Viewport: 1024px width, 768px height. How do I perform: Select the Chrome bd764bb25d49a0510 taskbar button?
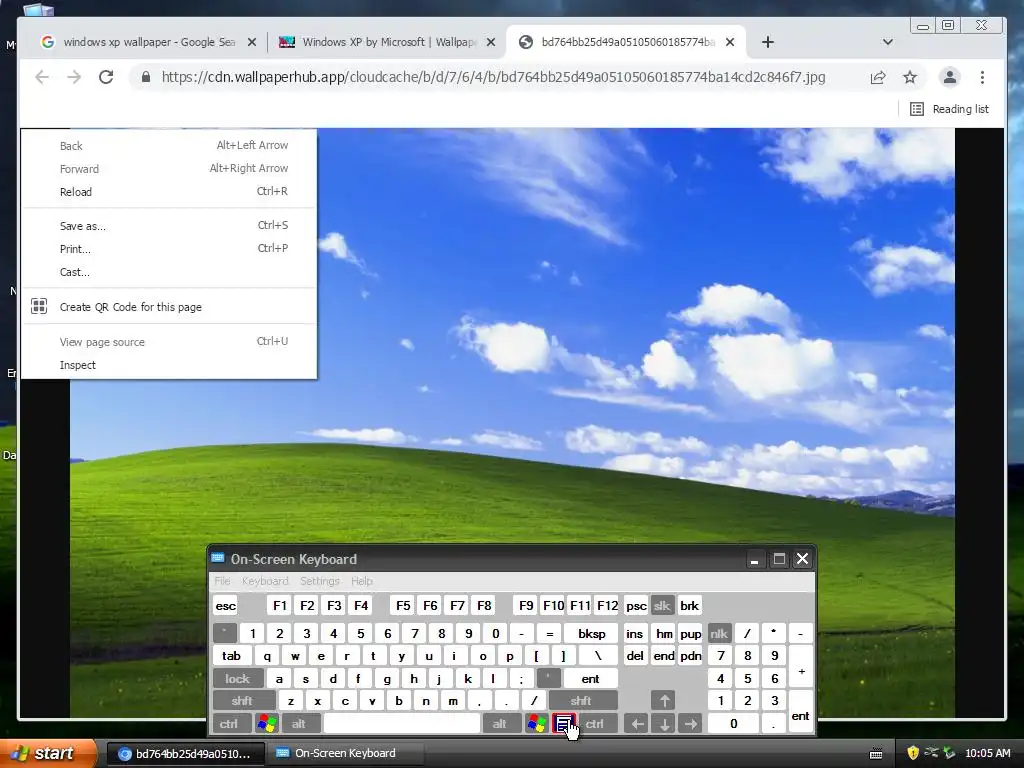click(185, 754)
